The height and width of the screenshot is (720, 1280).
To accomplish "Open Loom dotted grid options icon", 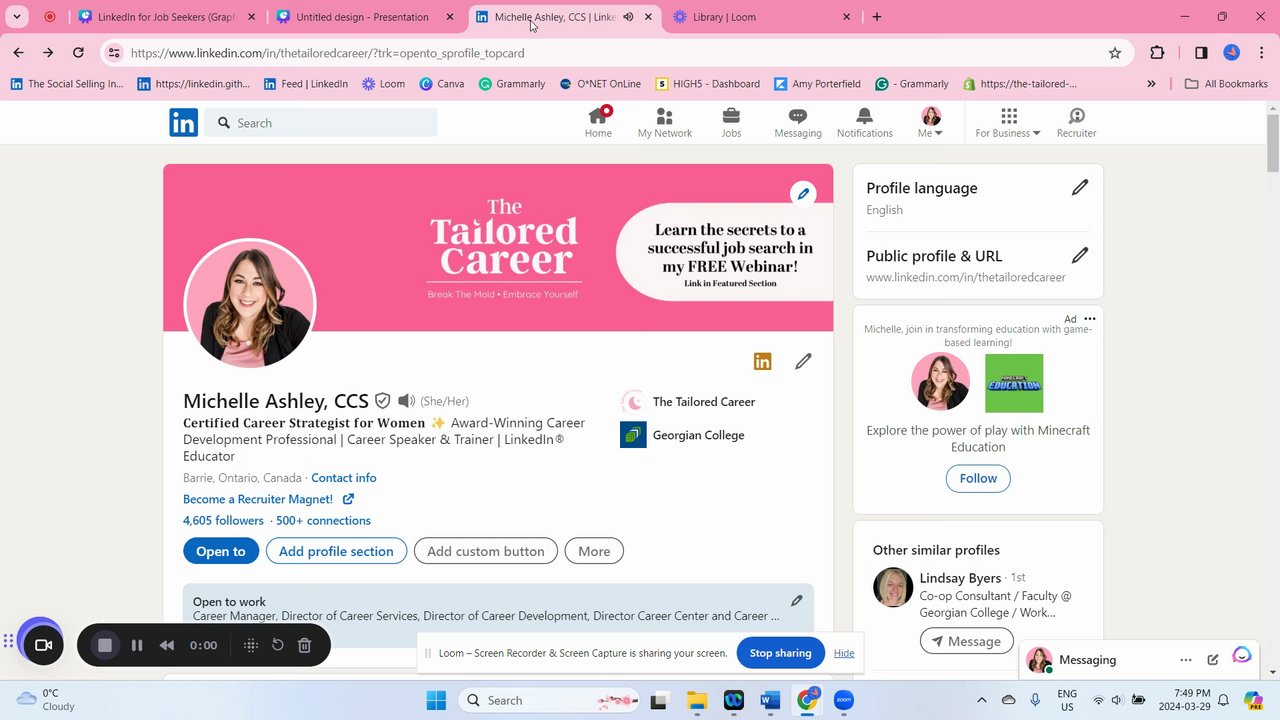I will [251, 645].
